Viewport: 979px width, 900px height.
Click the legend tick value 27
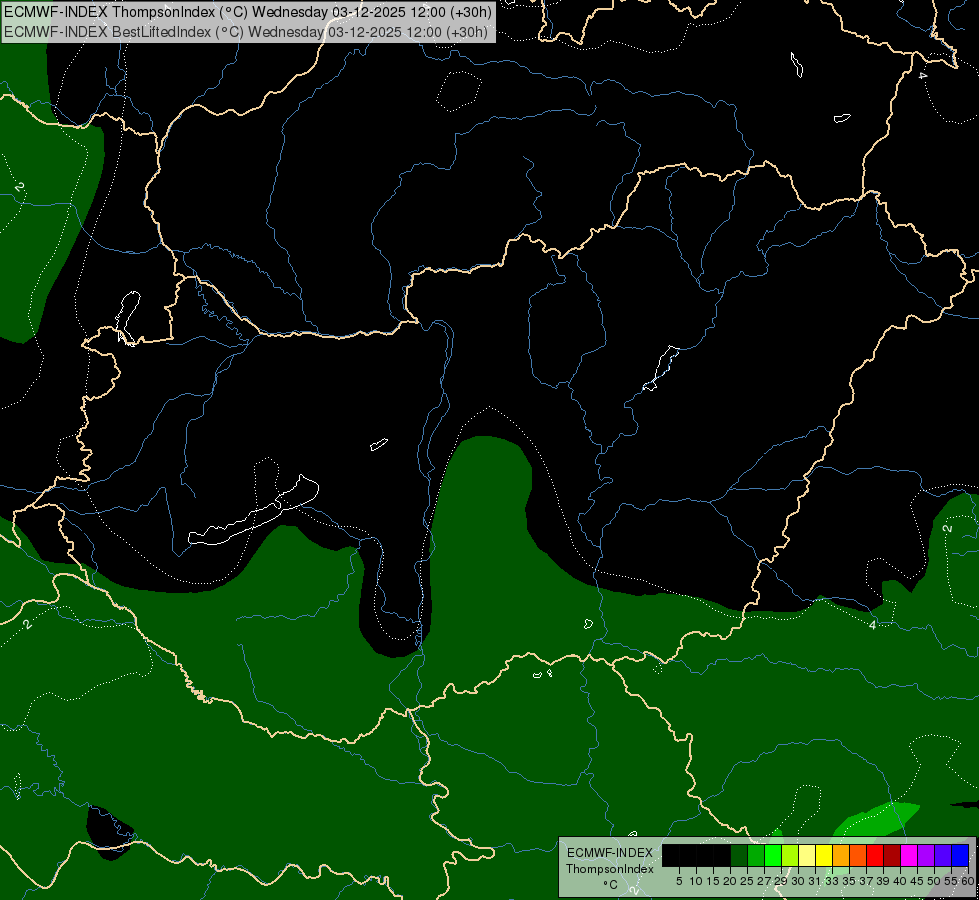[x=764, y=881]
